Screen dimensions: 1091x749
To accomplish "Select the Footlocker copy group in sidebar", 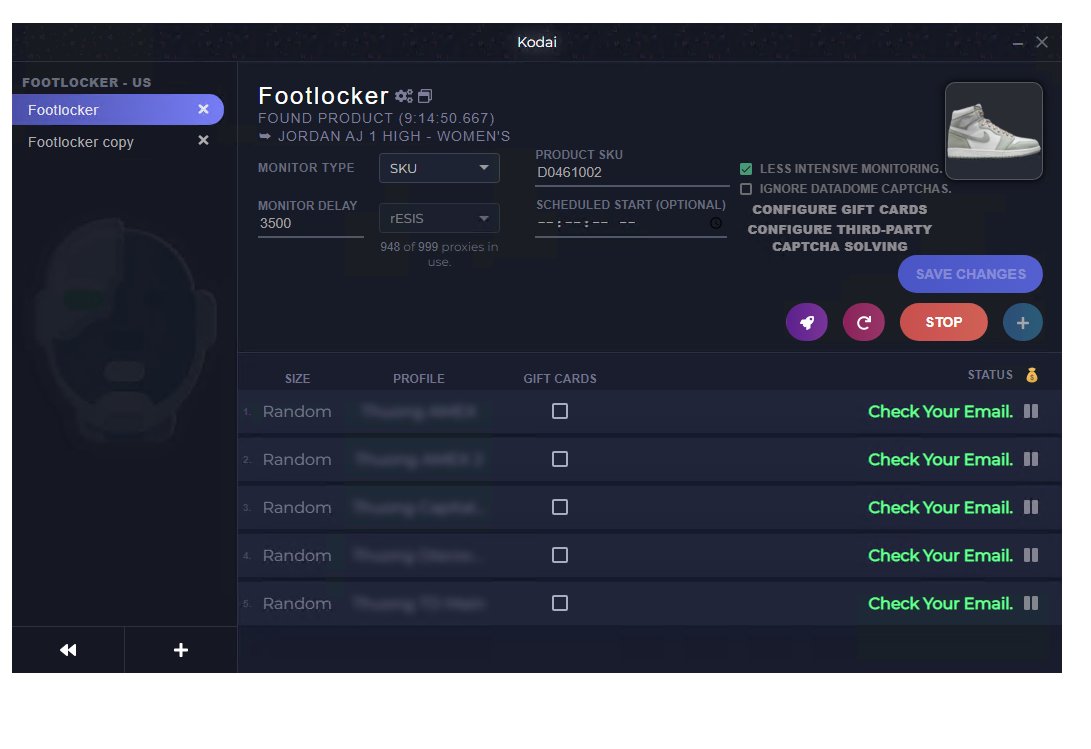I will coord(118,141).
